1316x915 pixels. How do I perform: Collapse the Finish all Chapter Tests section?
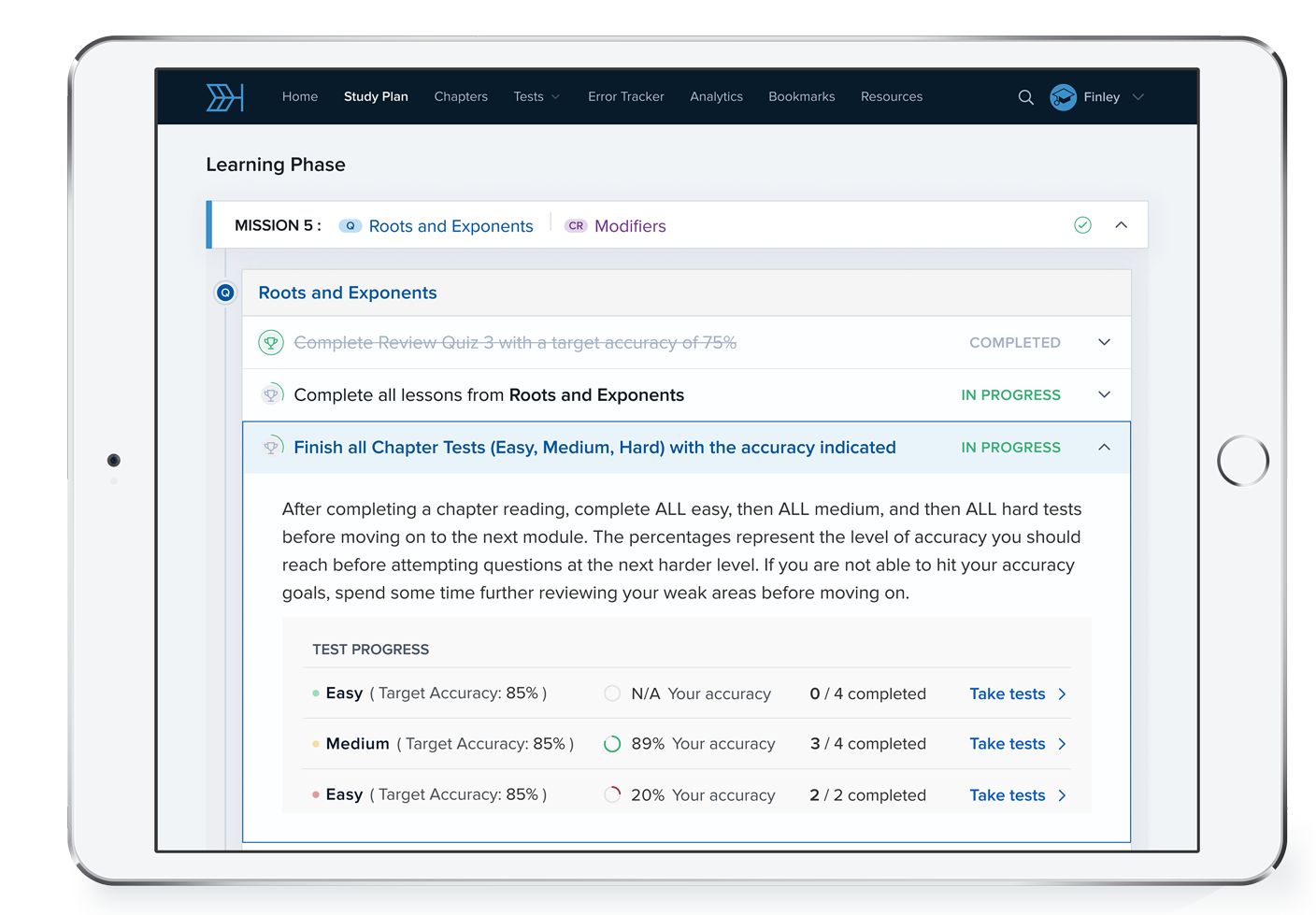pos(1104,448)
